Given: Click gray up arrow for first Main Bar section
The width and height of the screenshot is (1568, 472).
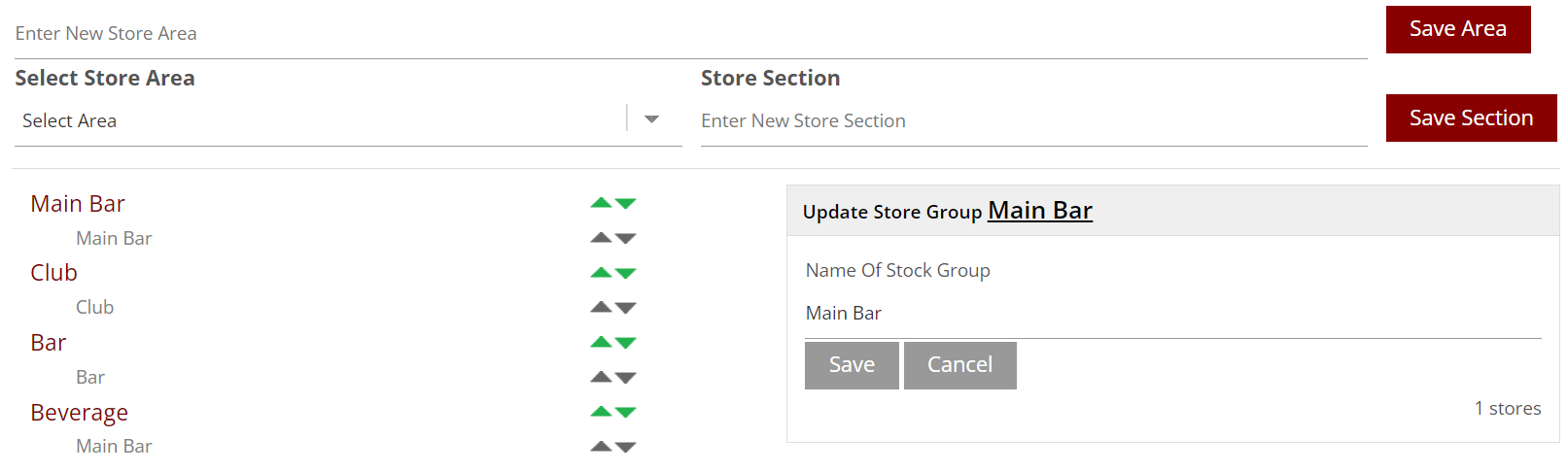Looking at the screenshot, I should [601, 238].
